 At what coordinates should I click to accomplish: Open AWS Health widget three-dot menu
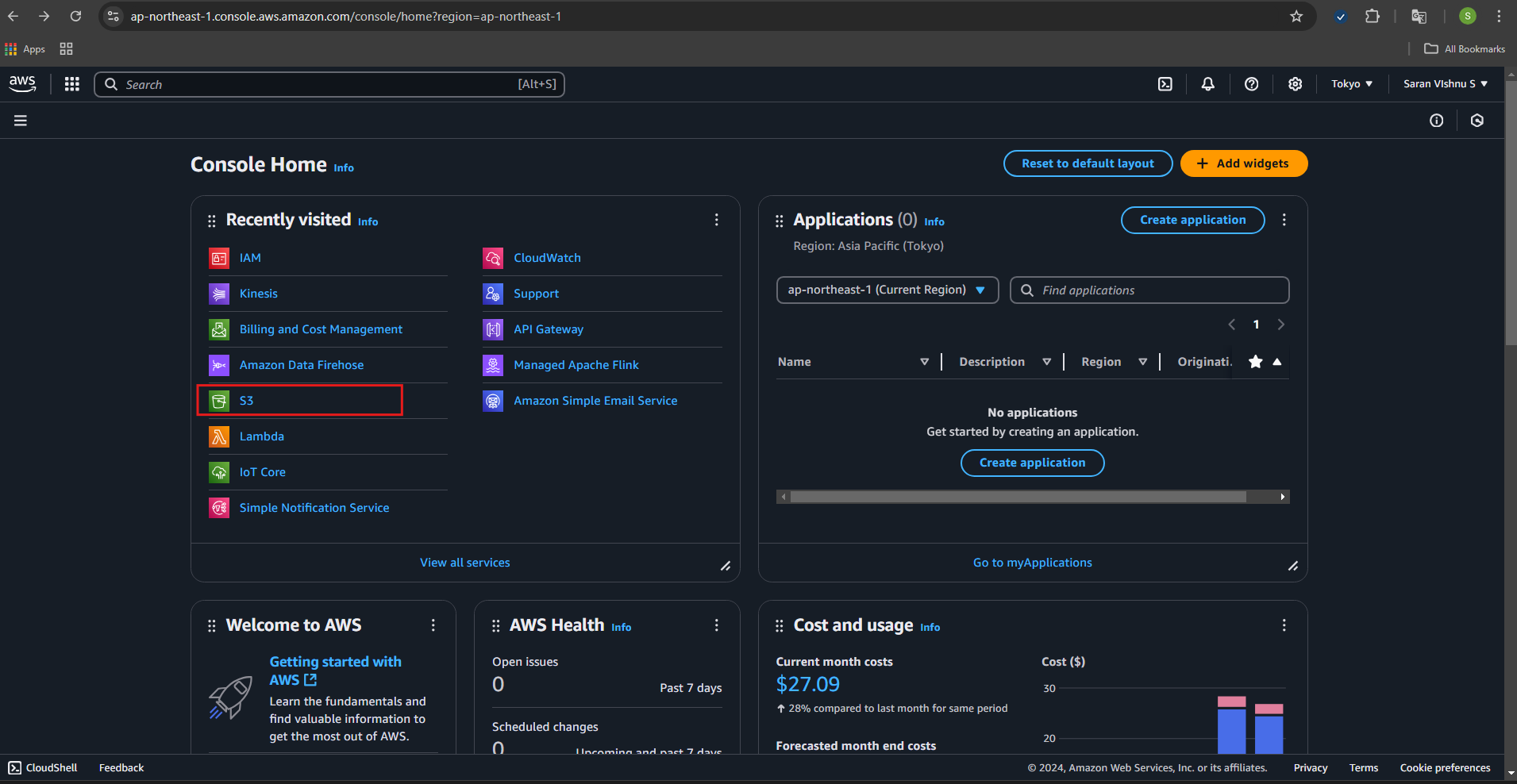click(x=716, y=625)
